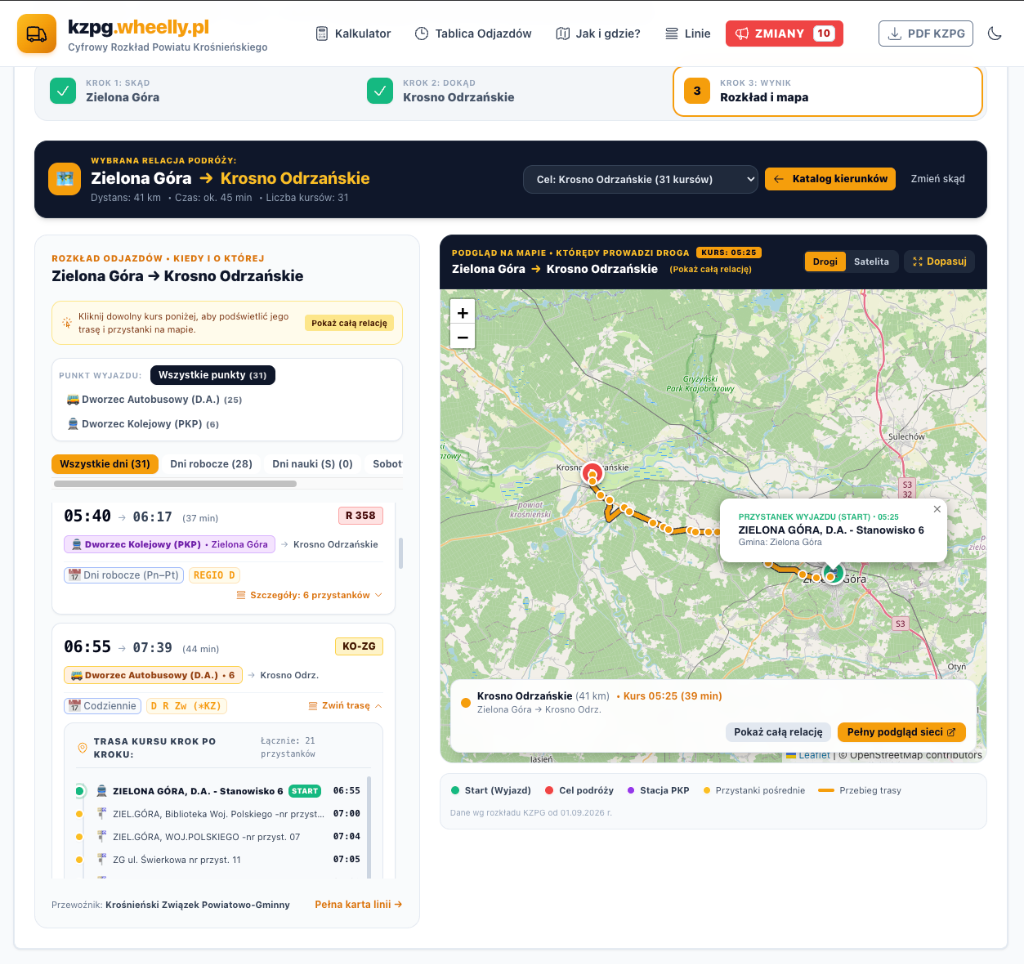Switch map to Drogi view
Image resolution: width=1024 pixels, height=964 pixels.
pyautogui.click(x=825, y=261)
